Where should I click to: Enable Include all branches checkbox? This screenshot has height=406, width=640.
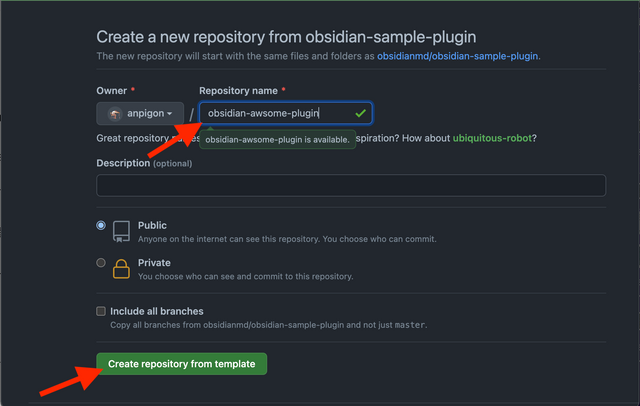click(101, 311)
